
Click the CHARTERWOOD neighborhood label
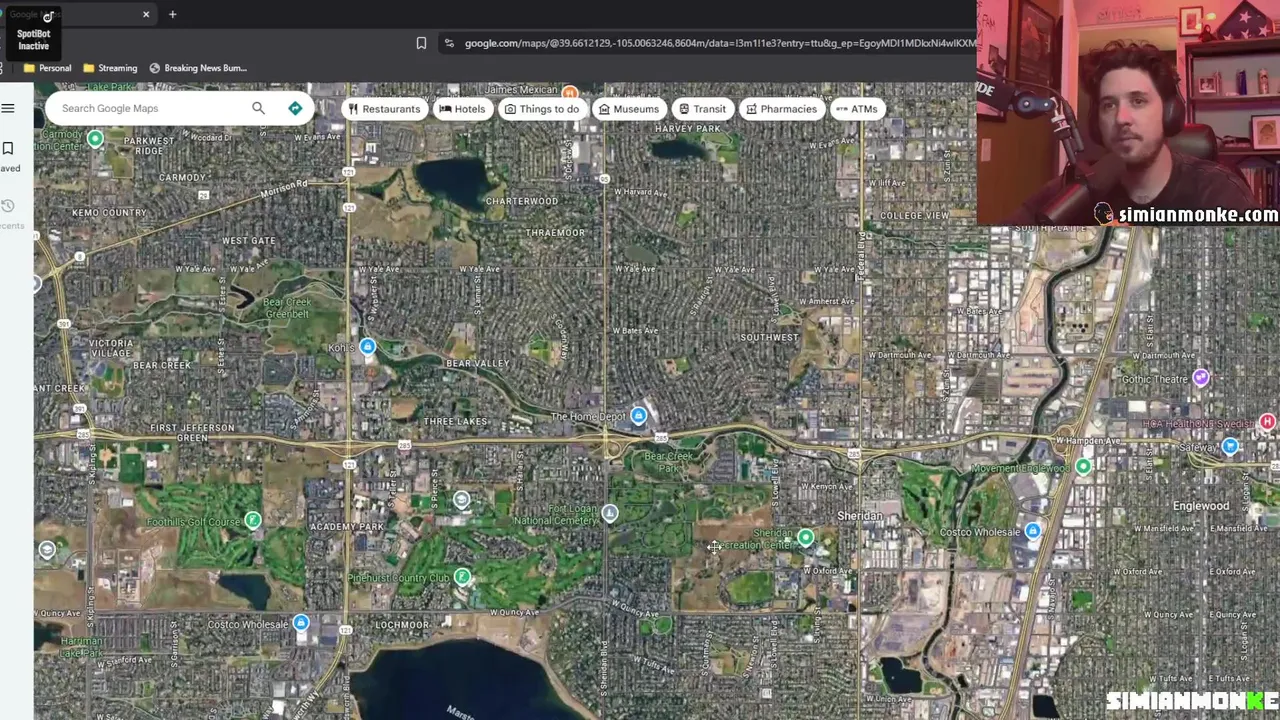tap(522, 201)
